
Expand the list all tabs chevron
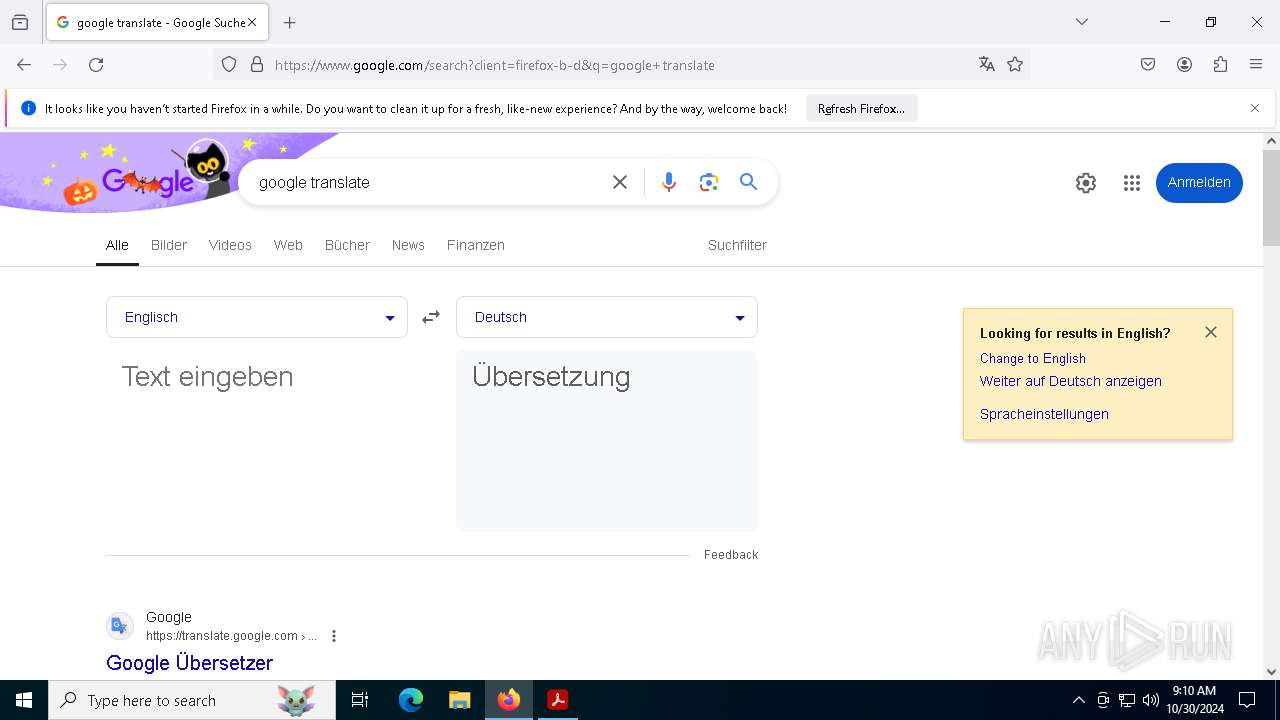[x=1082, y=22]
